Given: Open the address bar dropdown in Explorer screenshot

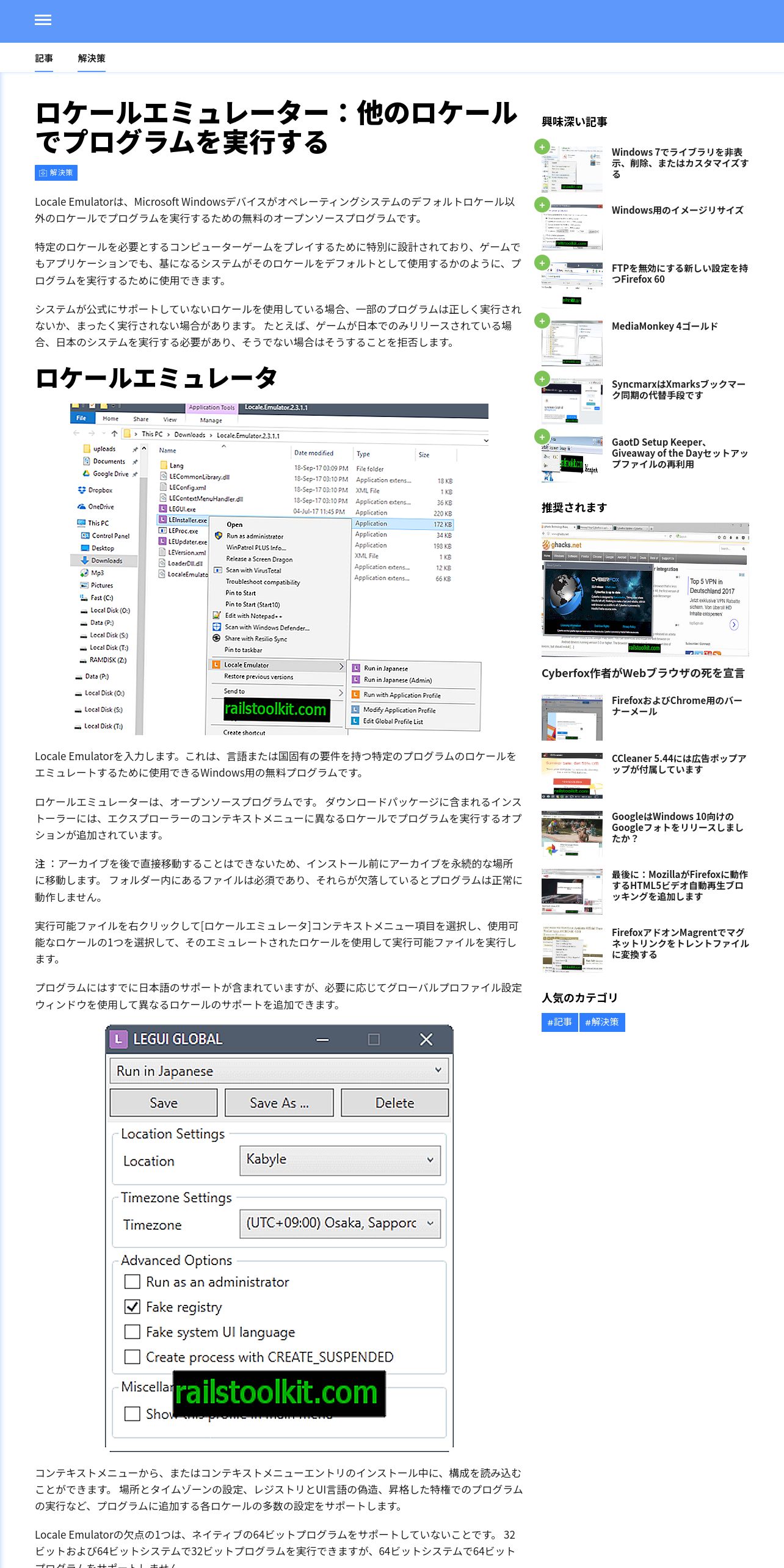Looking at the screenshot, I should (486, 440).
